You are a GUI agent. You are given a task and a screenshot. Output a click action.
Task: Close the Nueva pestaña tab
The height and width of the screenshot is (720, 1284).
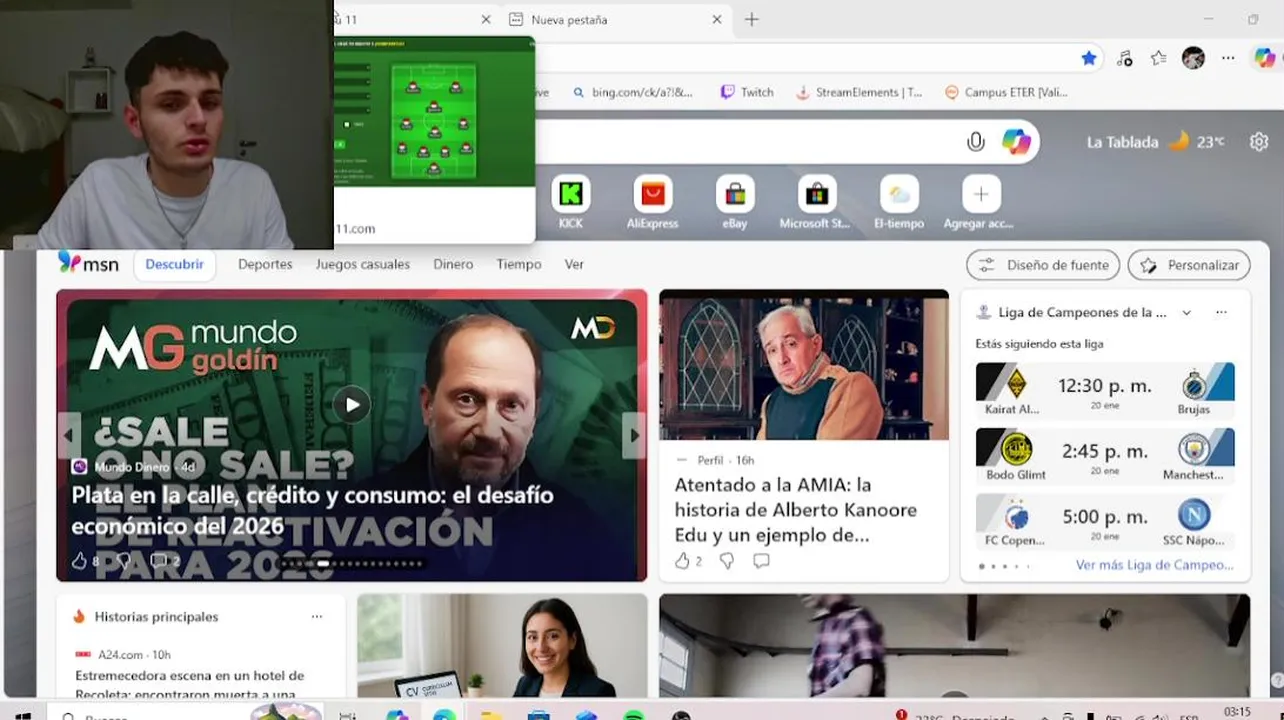coord(717,19)
